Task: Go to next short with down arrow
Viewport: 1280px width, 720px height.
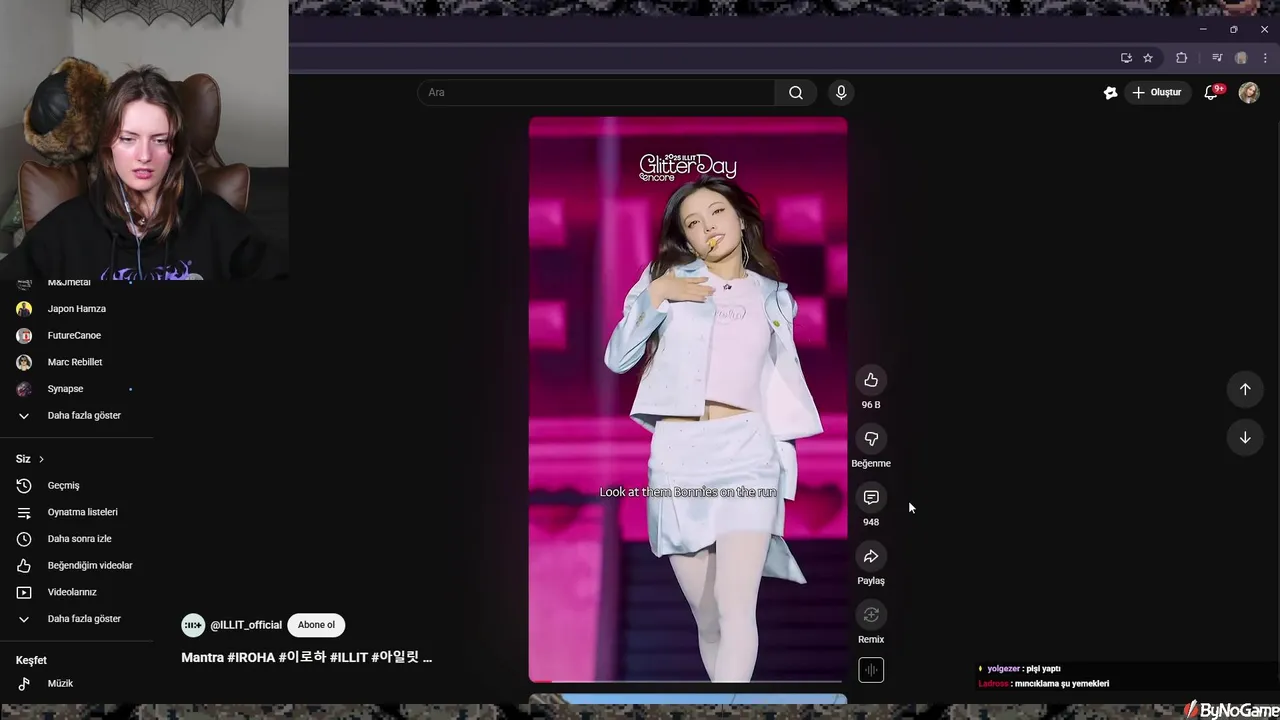Action: click(x=1245, y=437)
